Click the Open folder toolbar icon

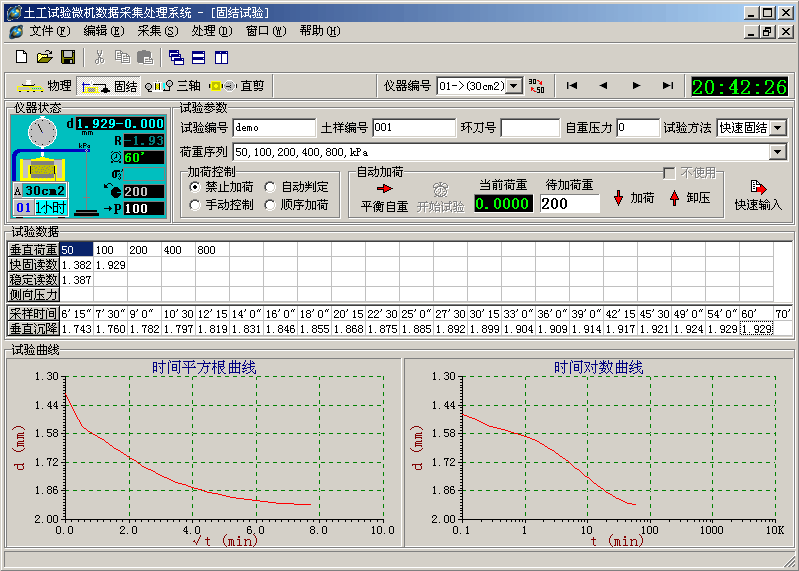click(x=45, y=57)
